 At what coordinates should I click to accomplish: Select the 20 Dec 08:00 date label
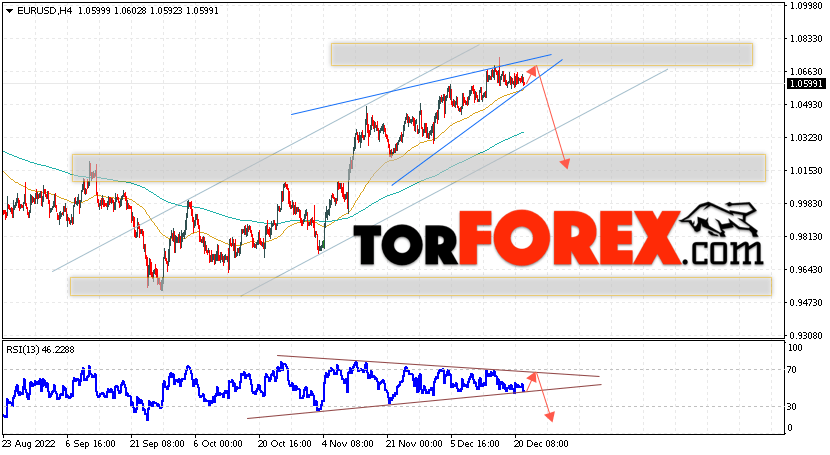542,443
